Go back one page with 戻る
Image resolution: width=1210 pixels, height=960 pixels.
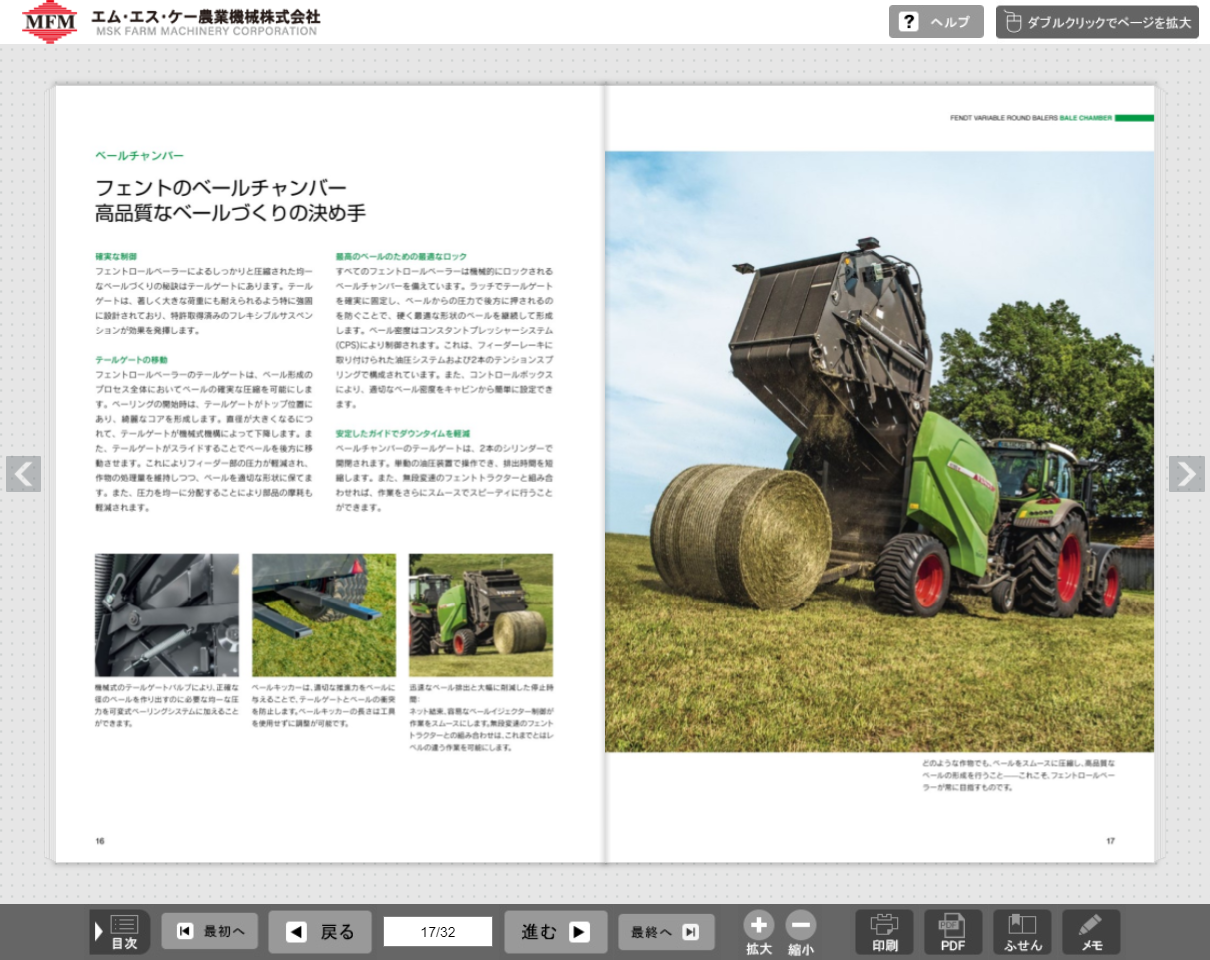(x=320, y=932)
